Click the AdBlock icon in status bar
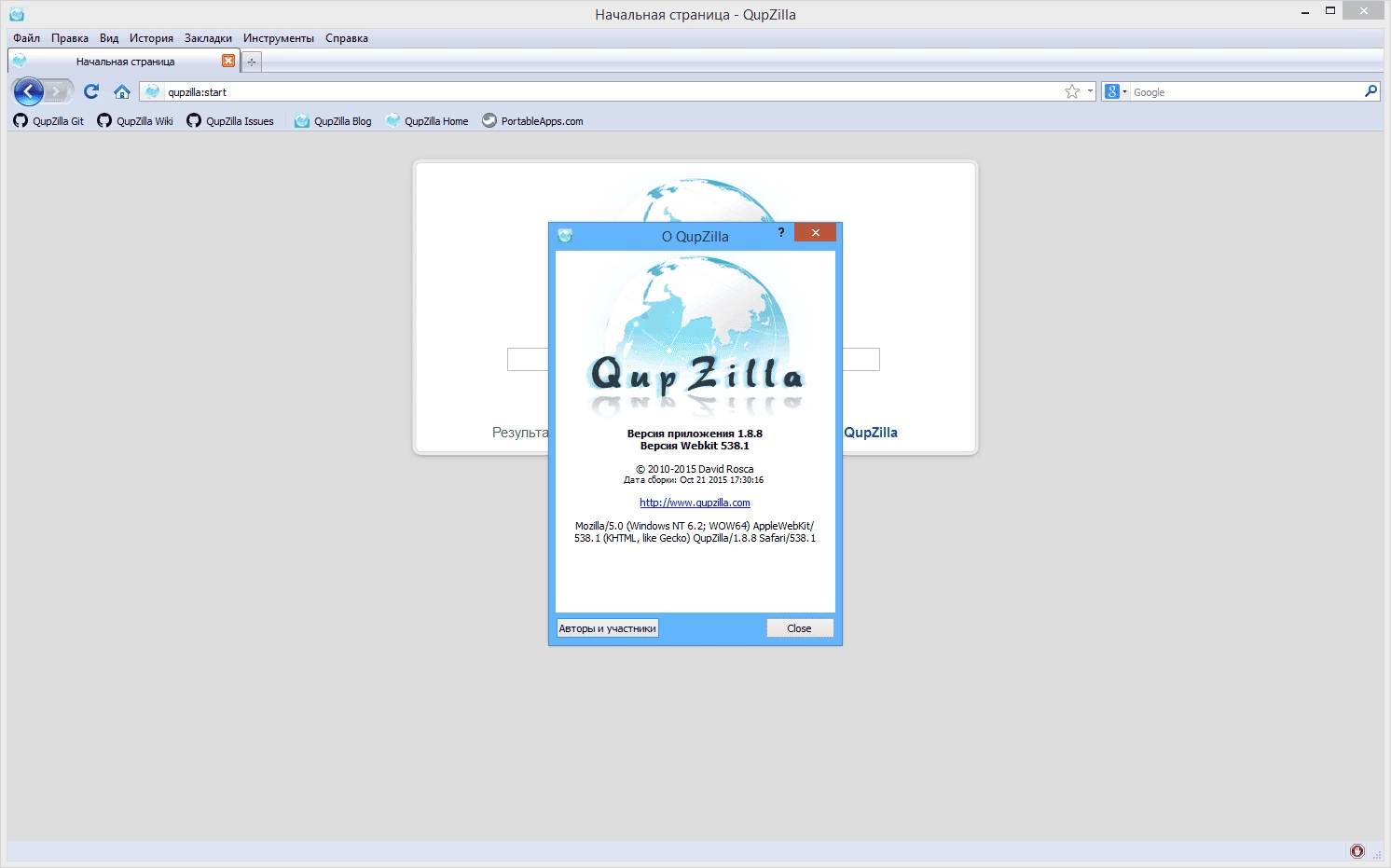The image size is (1391, 868). click(x=1357, y=851)
